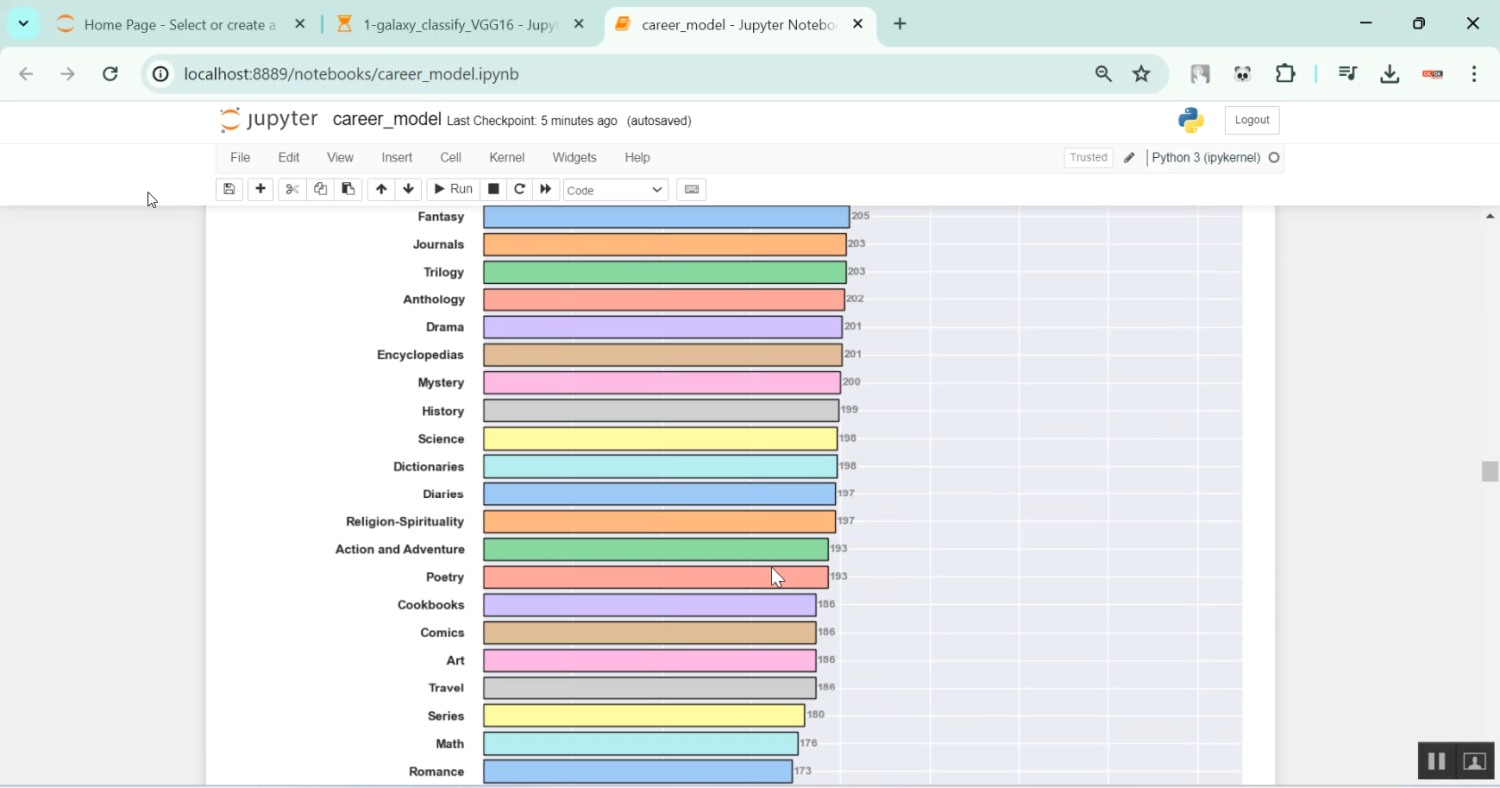
Task: Expand the Code cell type dropdown
Action: pos(615,190)
